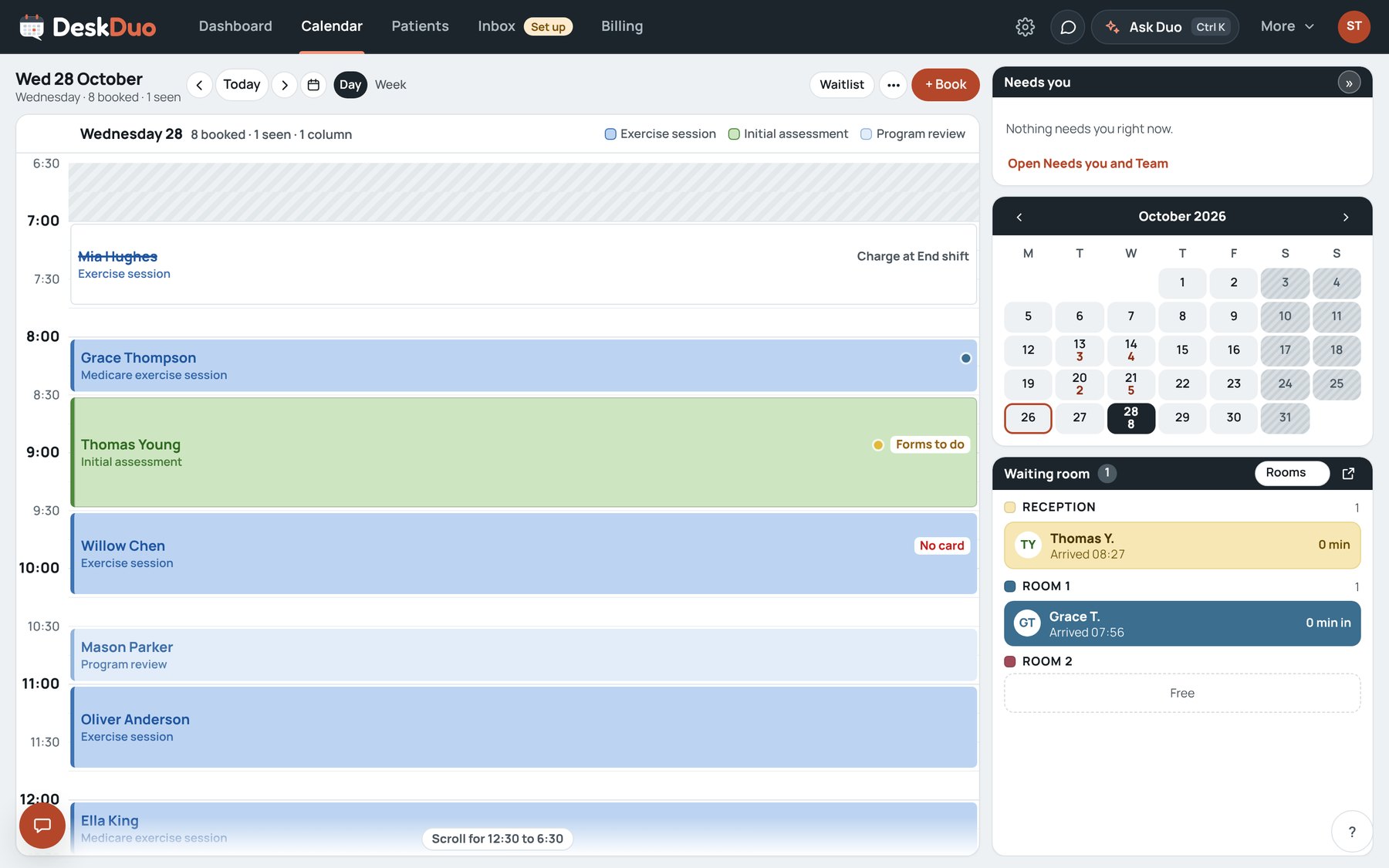Switch to the Patients tab
Screen dimensions: 1389x868
pos(420,26)
